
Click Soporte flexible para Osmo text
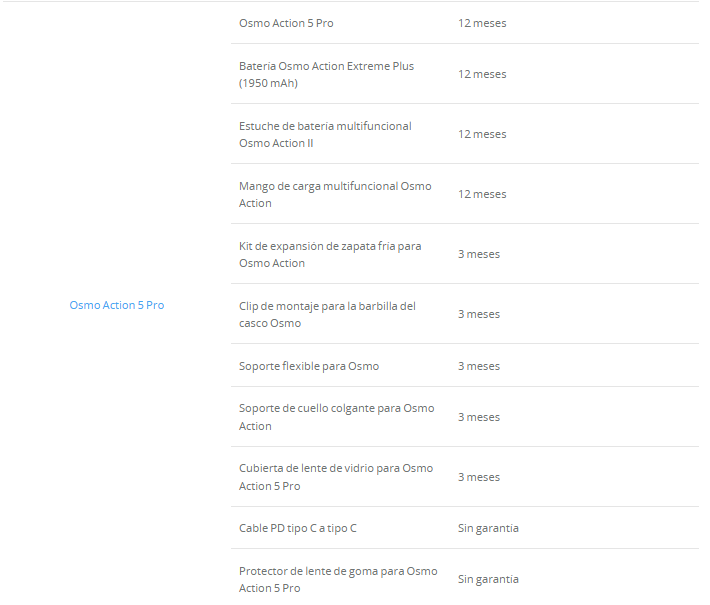(309, 366)
